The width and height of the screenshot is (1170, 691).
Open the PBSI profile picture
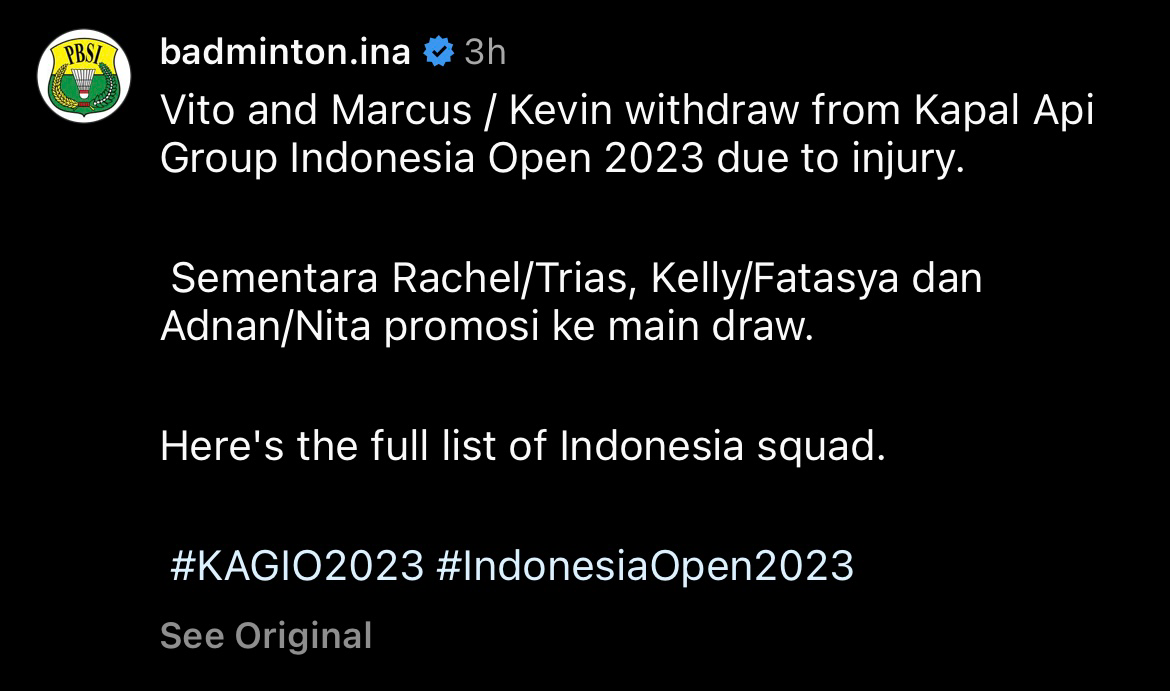[84, 76]
